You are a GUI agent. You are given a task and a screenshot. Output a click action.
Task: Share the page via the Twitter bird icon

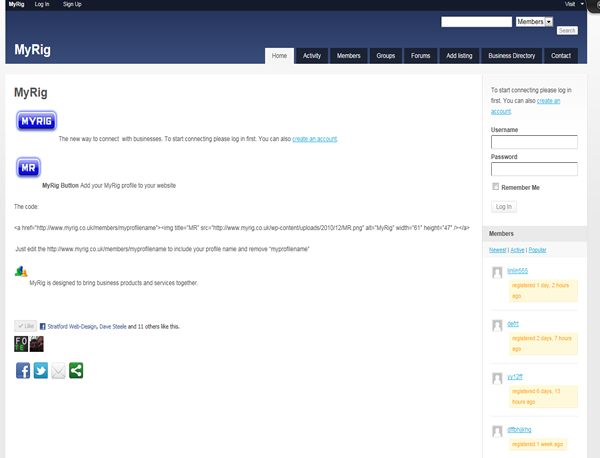41,370
